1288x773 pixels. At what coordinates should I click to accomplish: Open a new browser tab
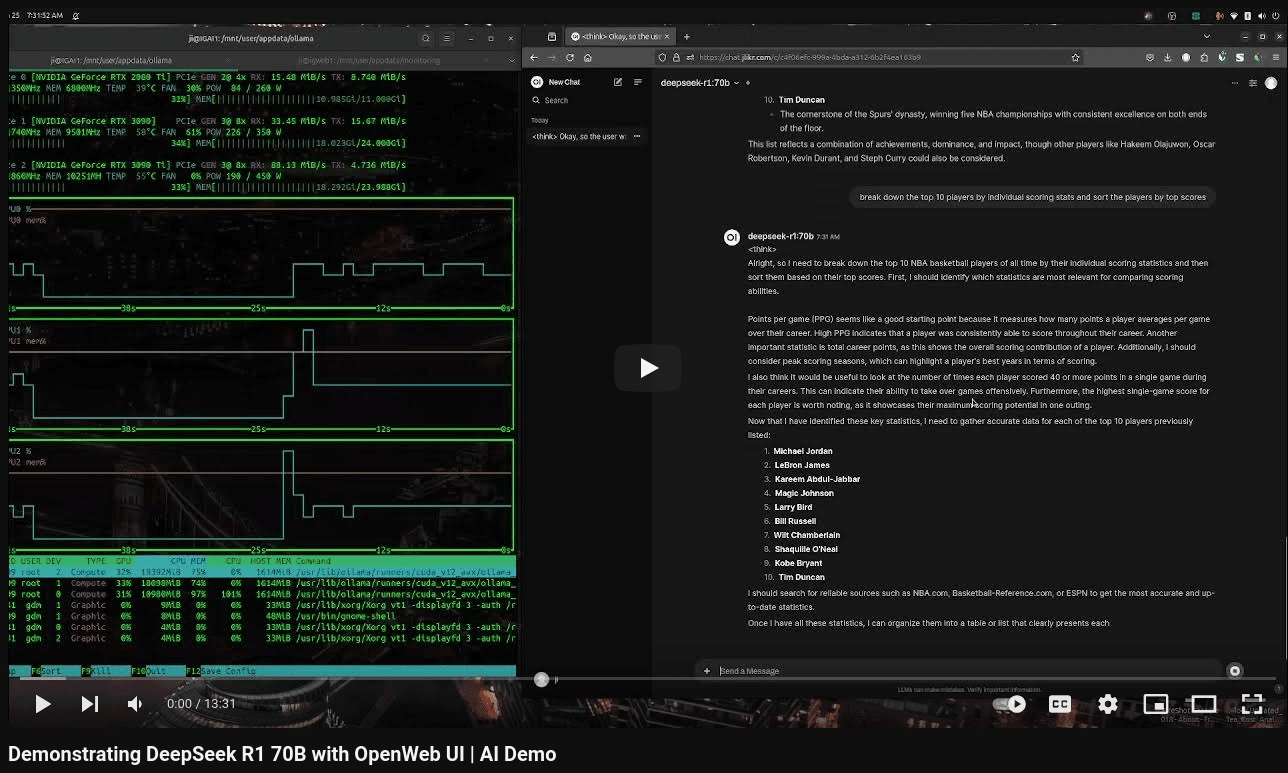pos(686,37)
